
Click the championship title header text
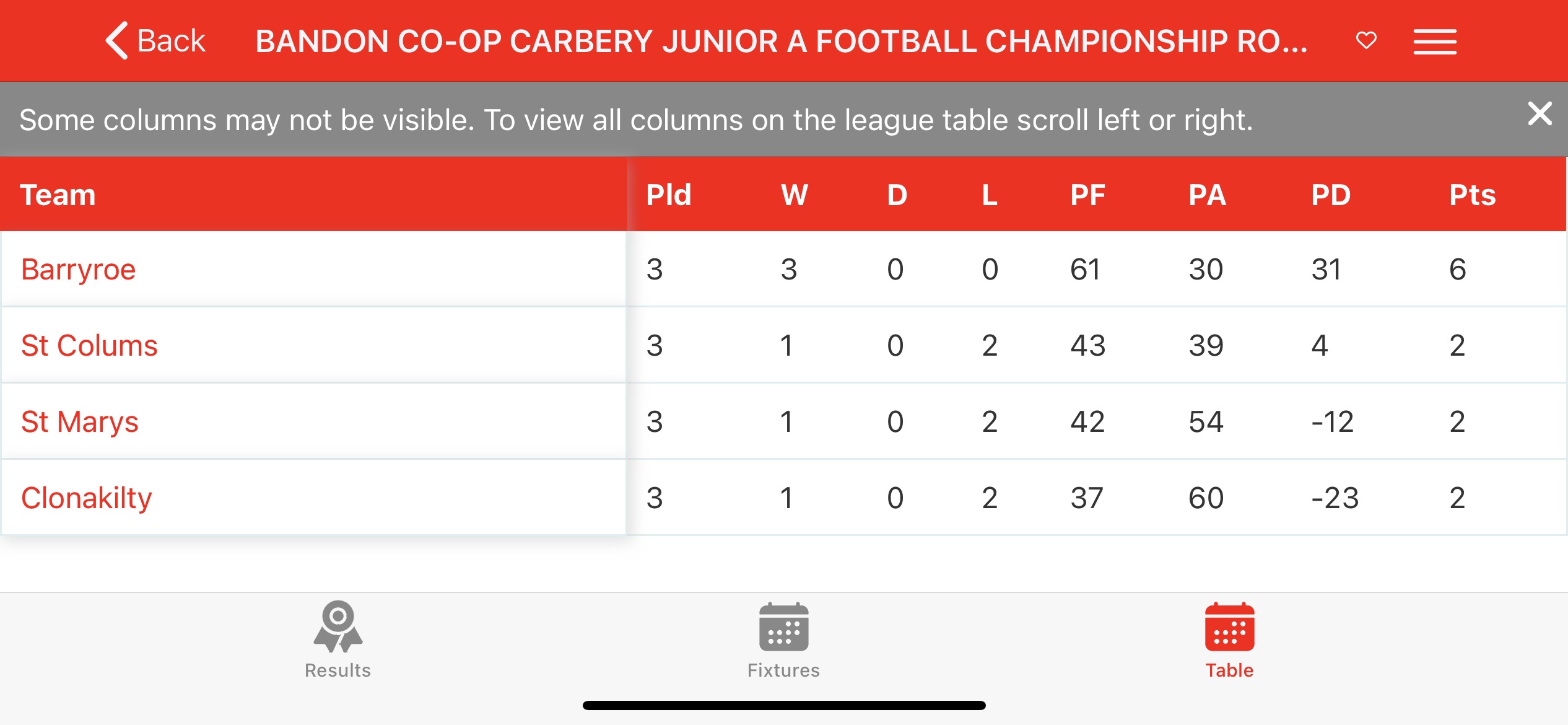tap(782, 42)
